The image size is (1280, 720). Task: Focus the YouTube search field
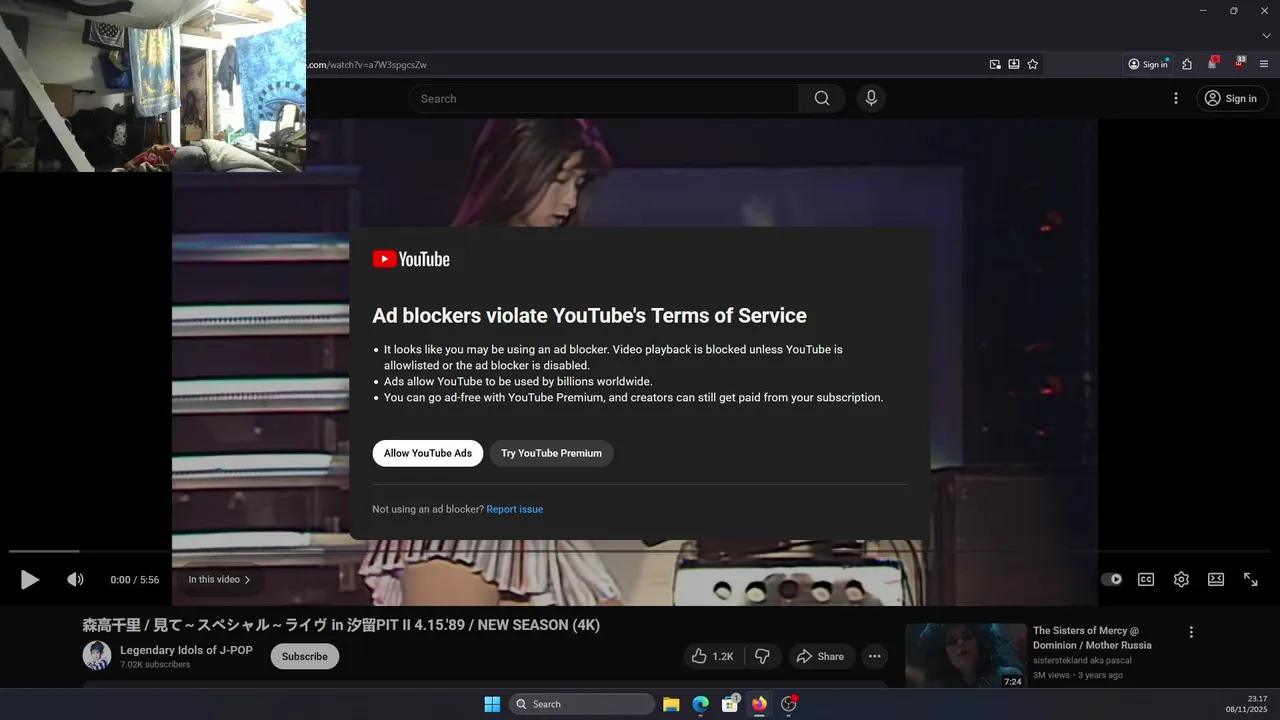[x=604, y=98]
